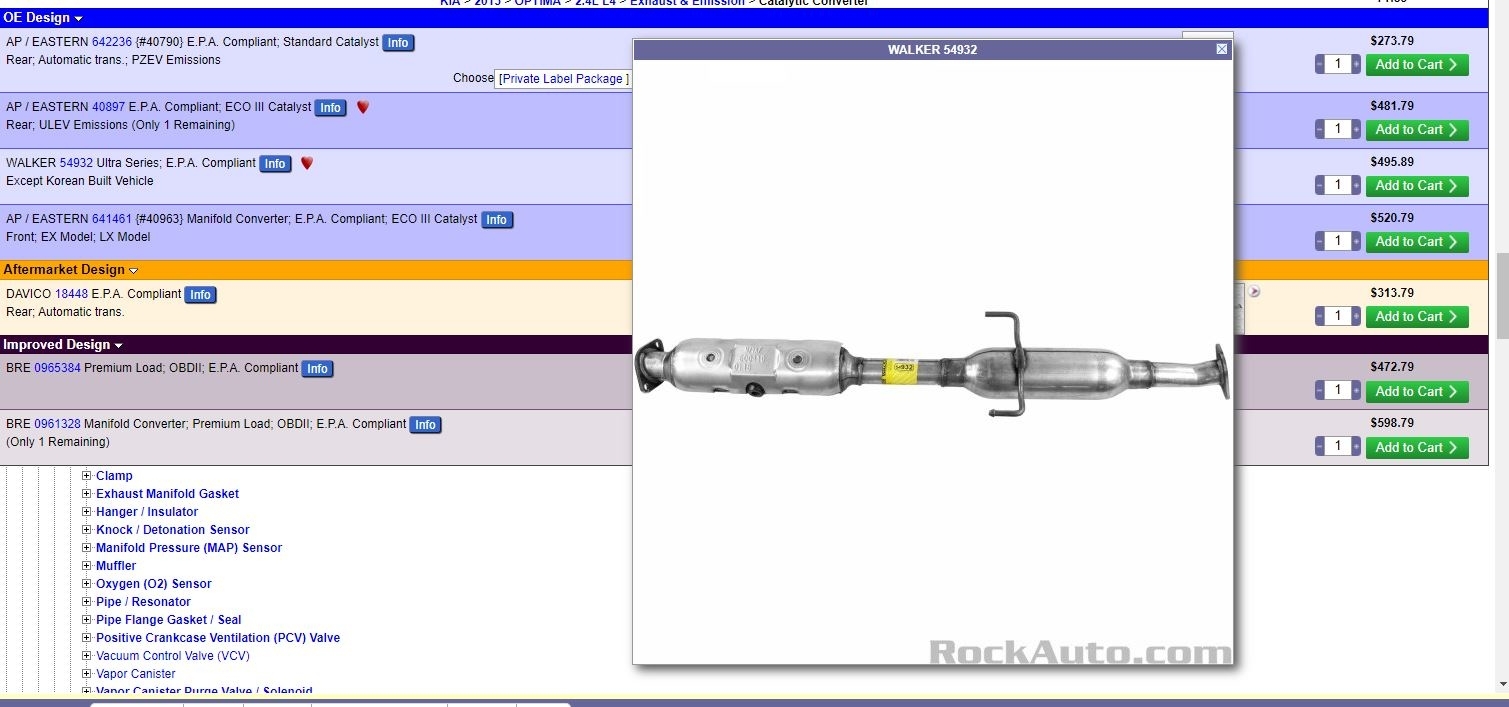Close the WALKER 54932 image popup

click(1221, 49)
